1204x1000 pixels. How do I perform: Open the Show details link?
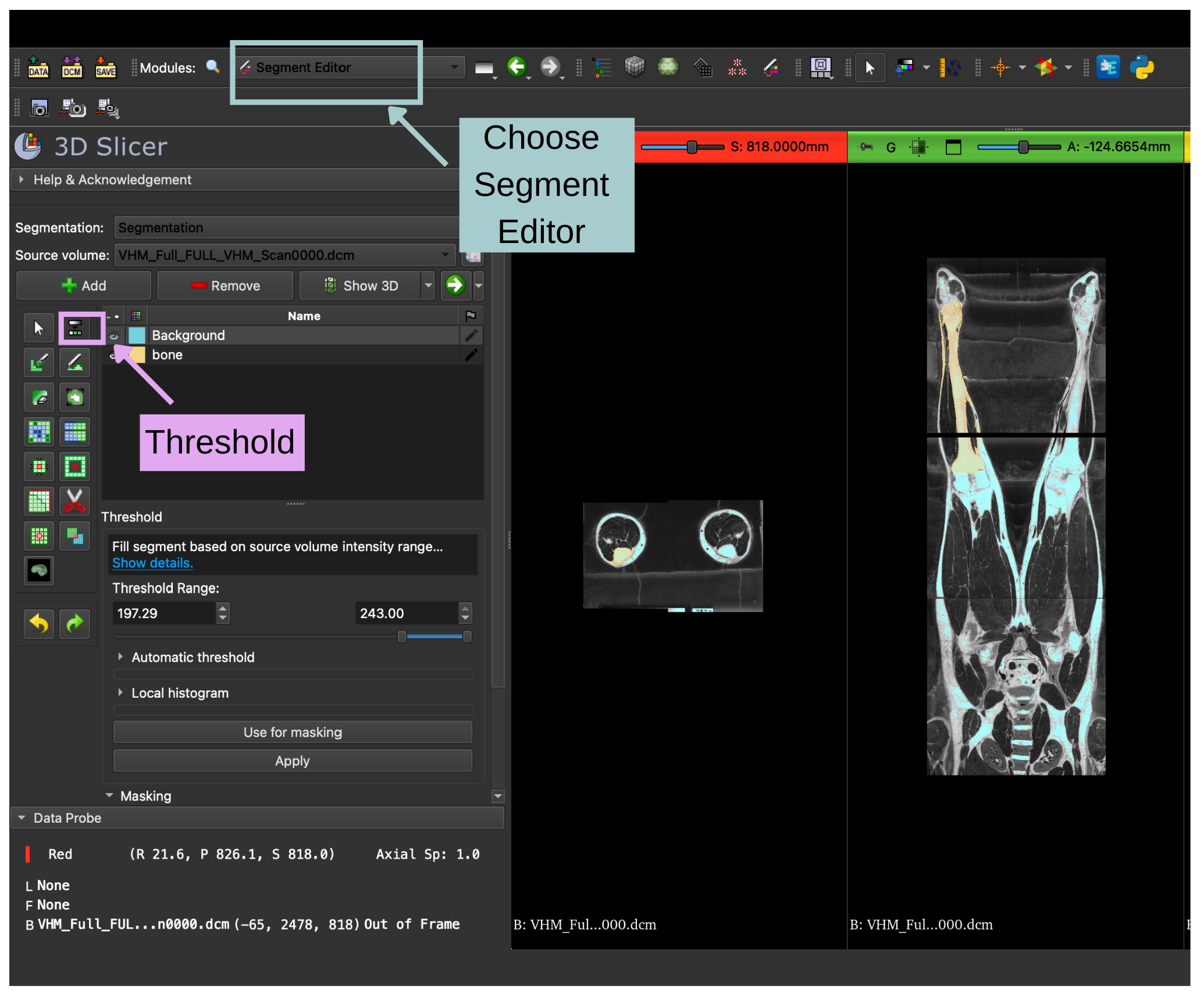[x=152, y=563]
